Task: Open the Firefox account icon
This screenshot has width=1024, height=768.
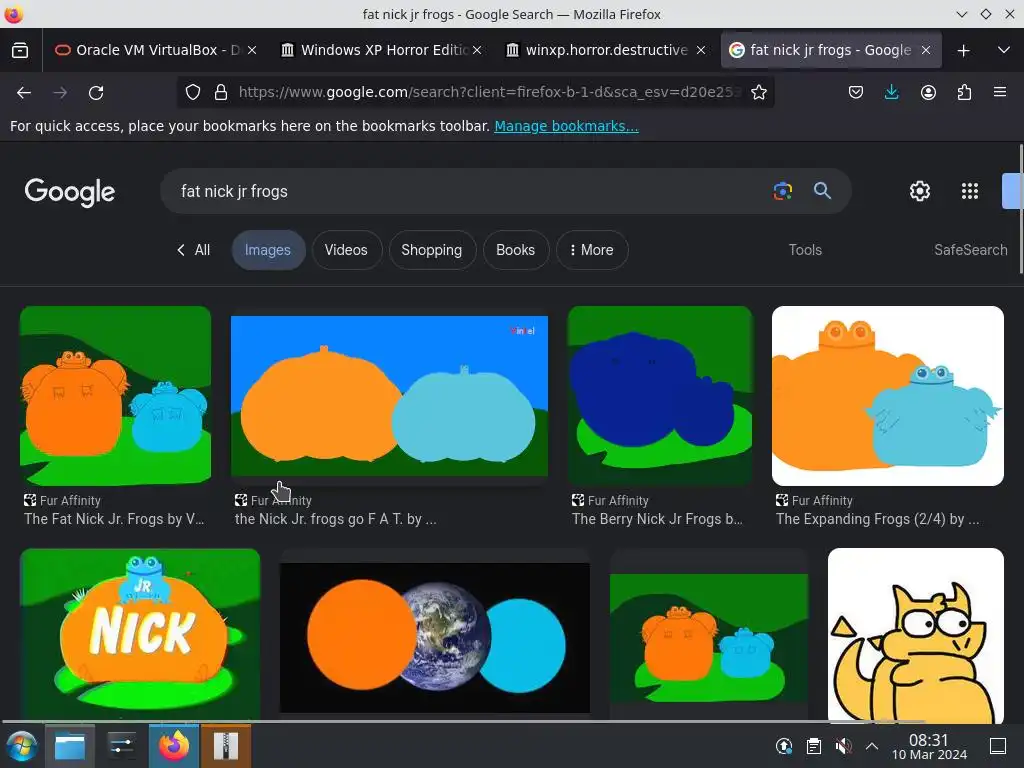Action: [928, 92]
